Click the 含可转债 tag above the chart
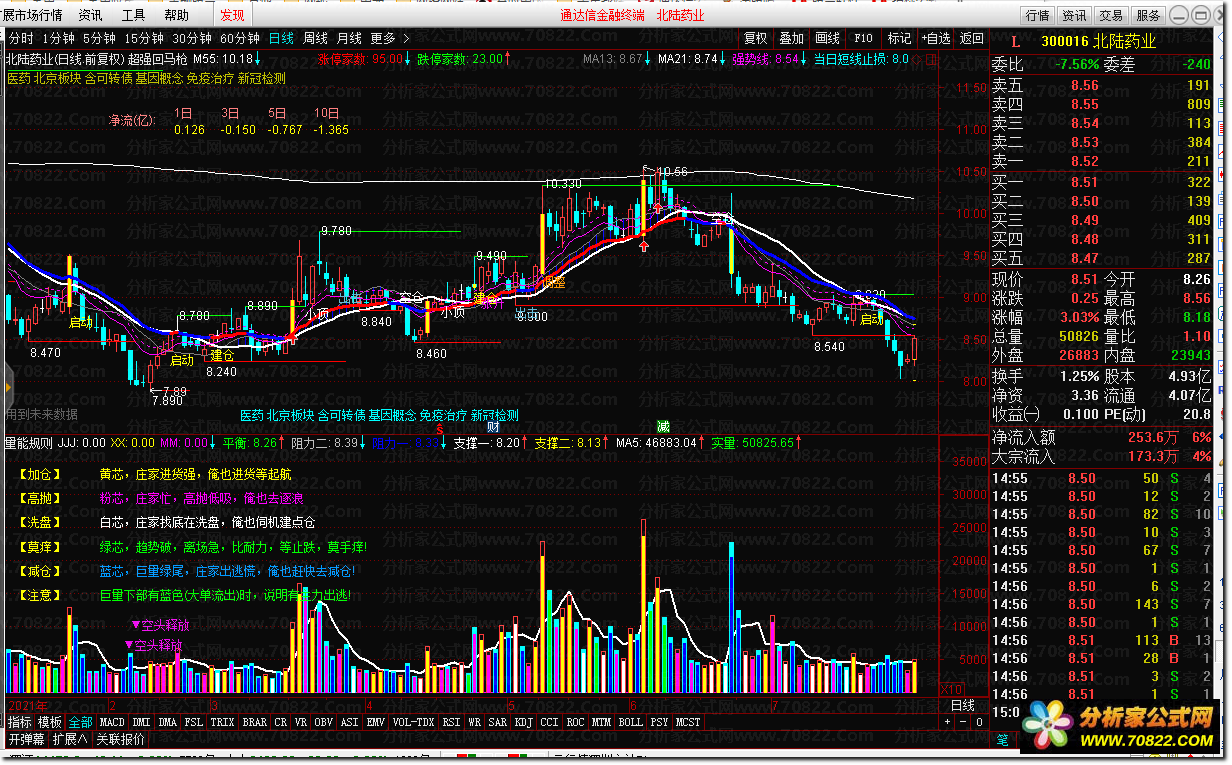Image resolution: width=1232 pixels, height=765 pixels. click(109, 78)
